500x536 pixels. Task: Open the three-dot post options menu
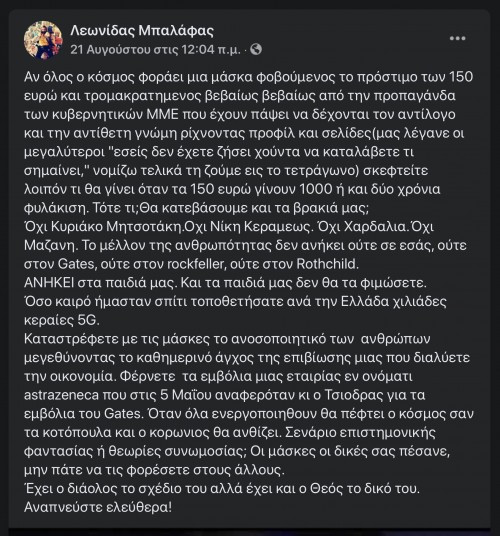click(x=457, y=38)
